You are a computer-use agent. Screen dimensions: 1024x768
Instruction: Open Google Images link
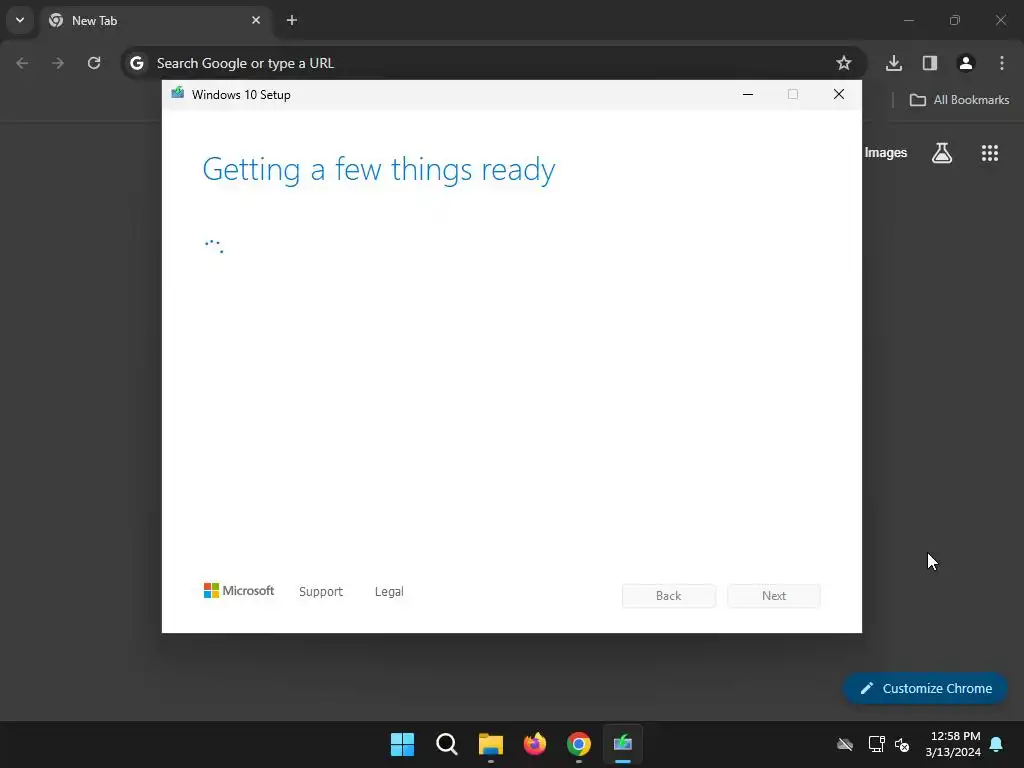(x=886, y=153)
